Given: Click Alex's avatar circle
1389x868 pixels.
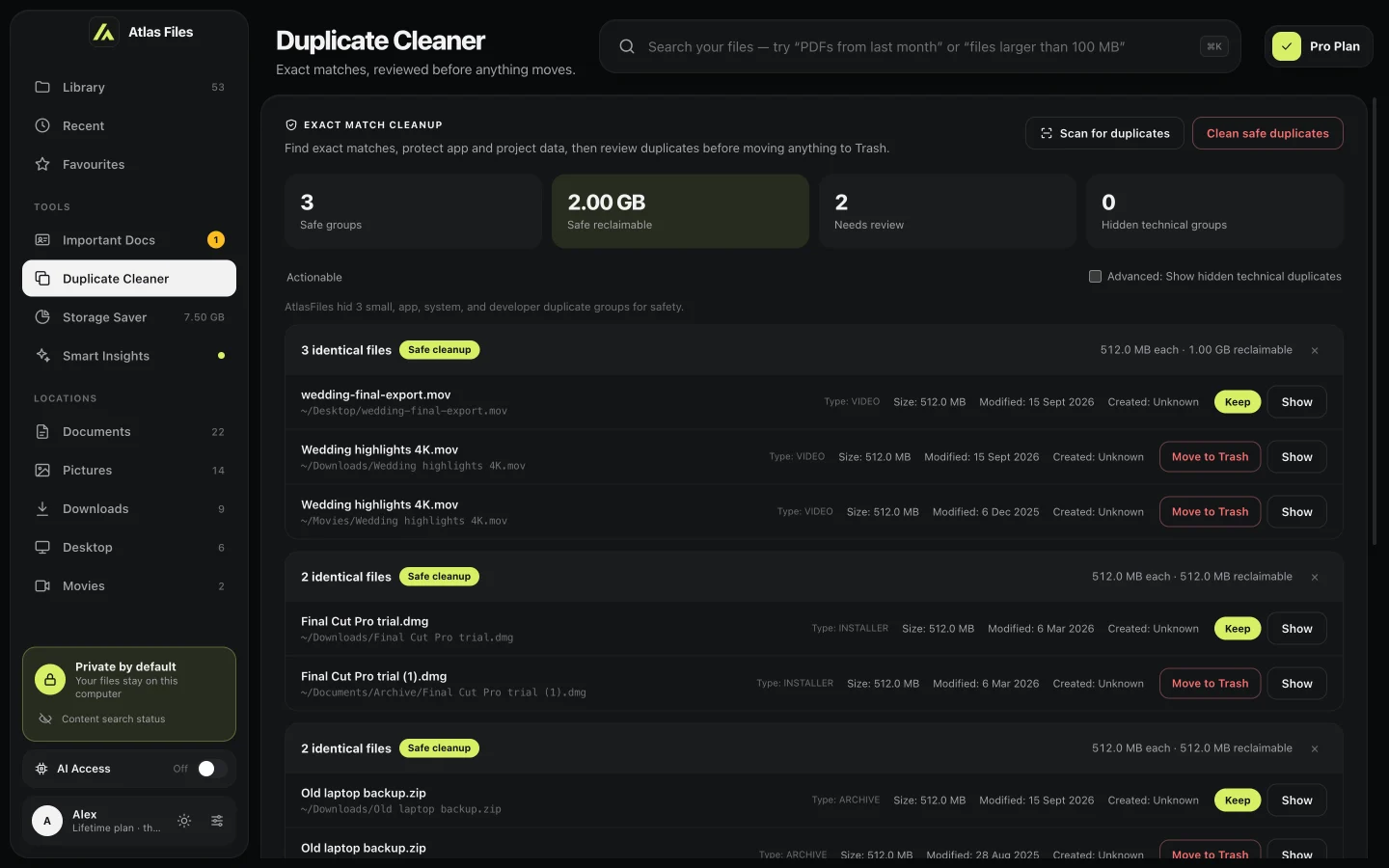Looking at the screenshot, I should point(47,821).
